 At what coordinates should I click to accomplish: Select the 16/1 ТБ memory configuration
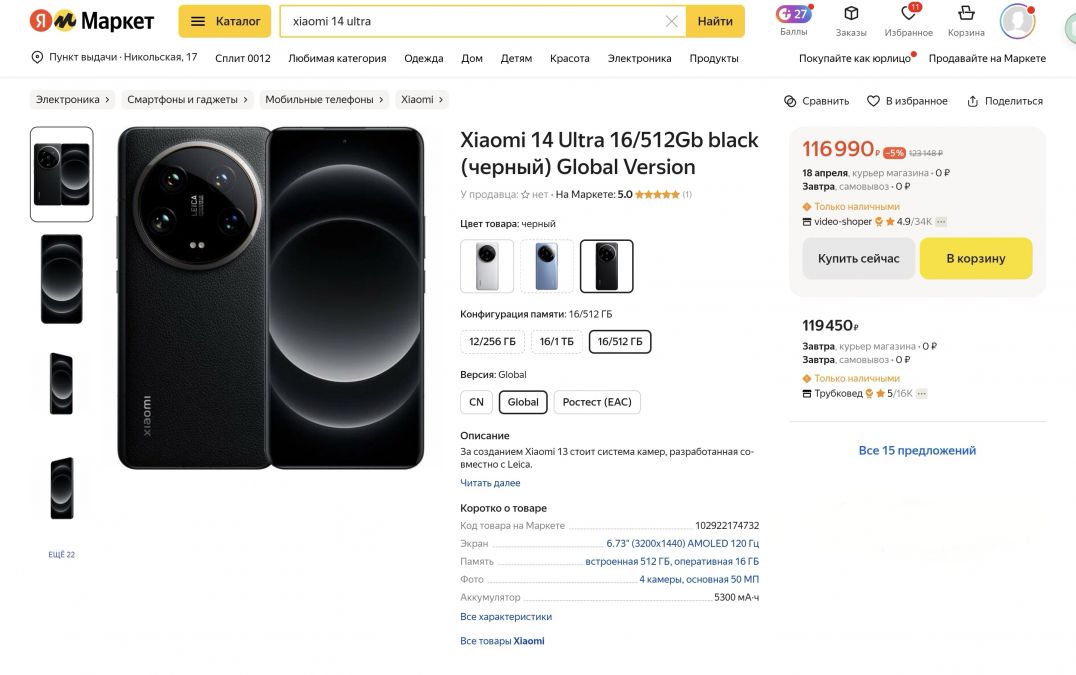557,342
